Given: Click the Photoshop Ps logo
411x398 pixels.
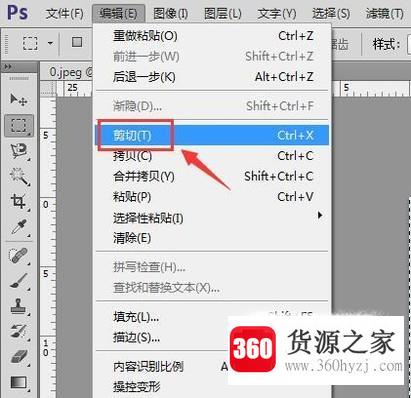Looking at the screenshot, I should pos(17,12).
